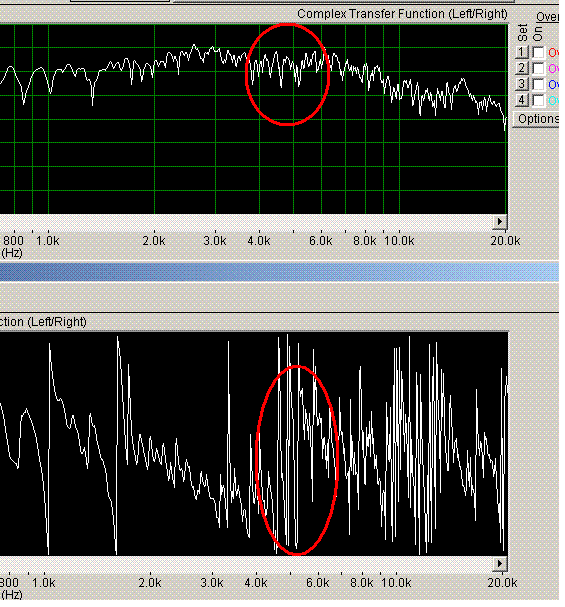Click inside red ellipse on bottom graph
The image size is (565, 607).
297,460
